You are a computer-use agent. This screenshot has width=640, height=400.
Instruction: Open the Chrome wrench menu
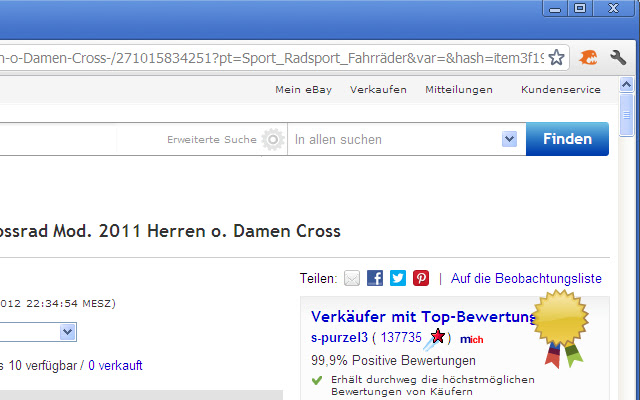(618, 58)
